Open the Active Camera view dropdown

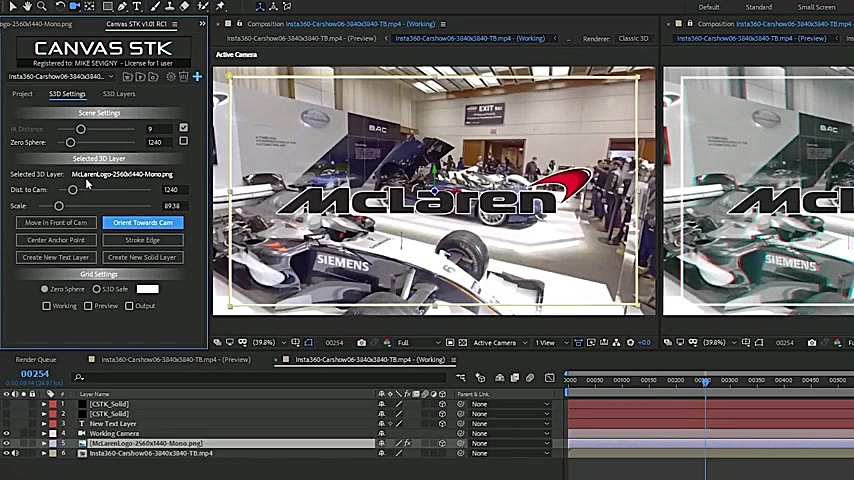[499, 343]
